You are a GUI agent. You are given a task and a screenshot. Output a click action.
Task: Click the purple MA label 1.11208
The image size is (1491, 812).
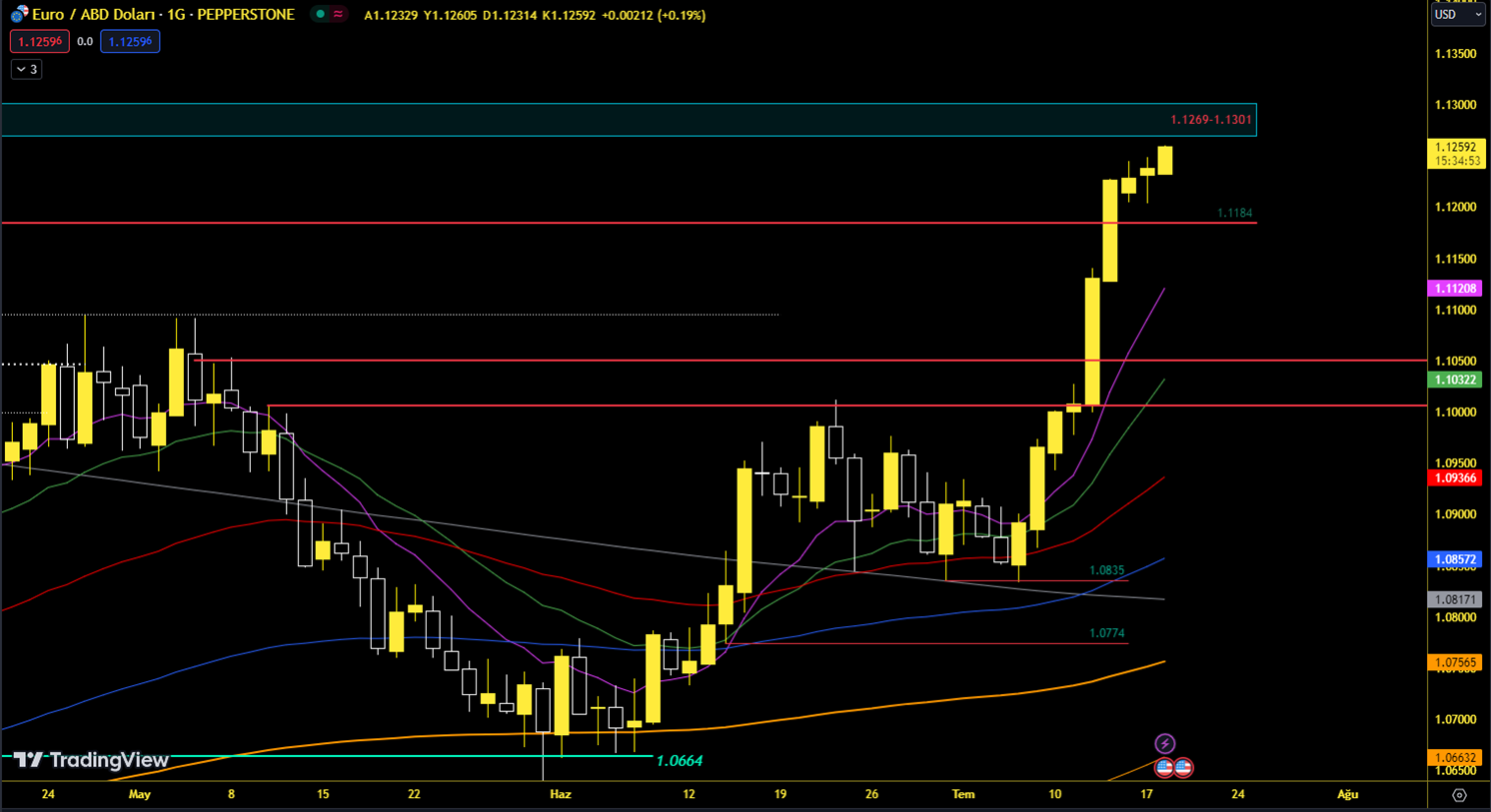[x=1455, y=289]
